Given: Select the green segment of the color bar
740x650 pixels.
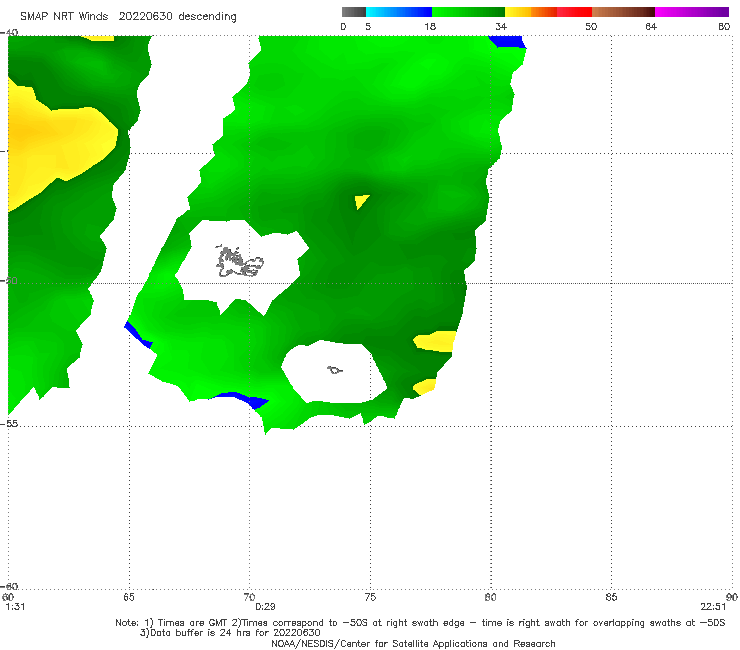Looking at the screenshot, I should 469,12.
